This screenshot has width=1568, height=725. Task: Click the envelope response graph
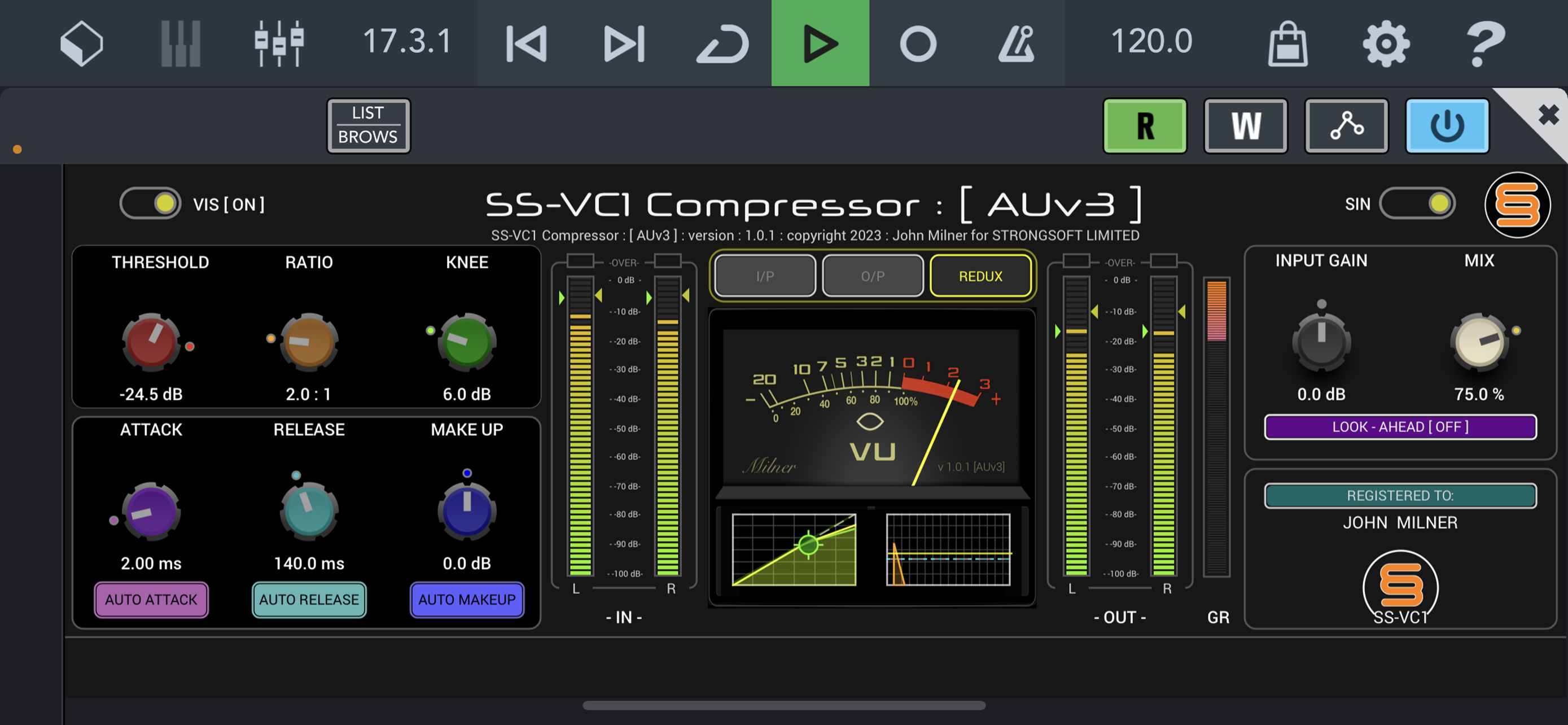pos(948,550)
